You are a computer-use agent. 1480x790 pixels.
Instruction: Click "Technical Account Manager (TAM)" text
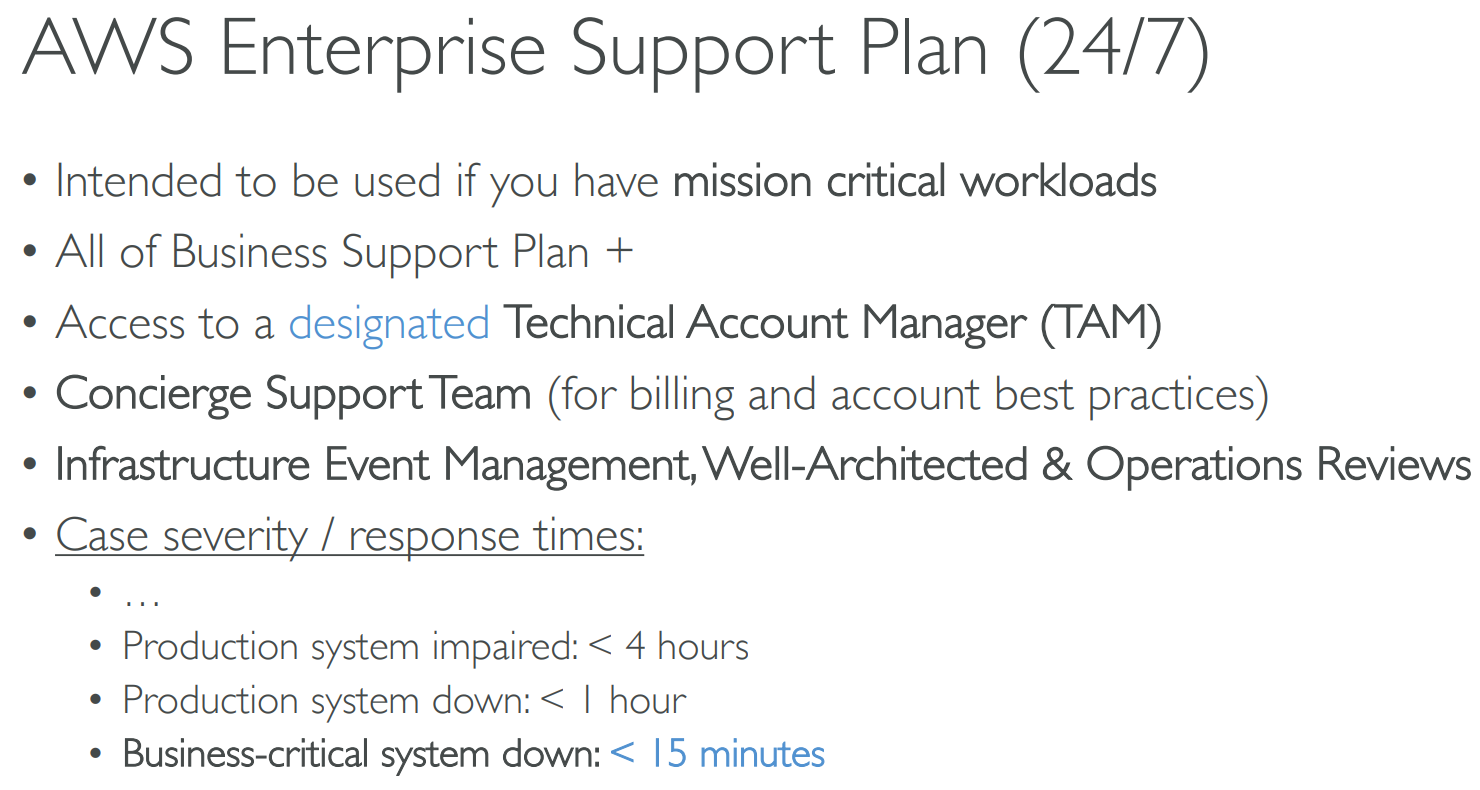pos(831,323)
